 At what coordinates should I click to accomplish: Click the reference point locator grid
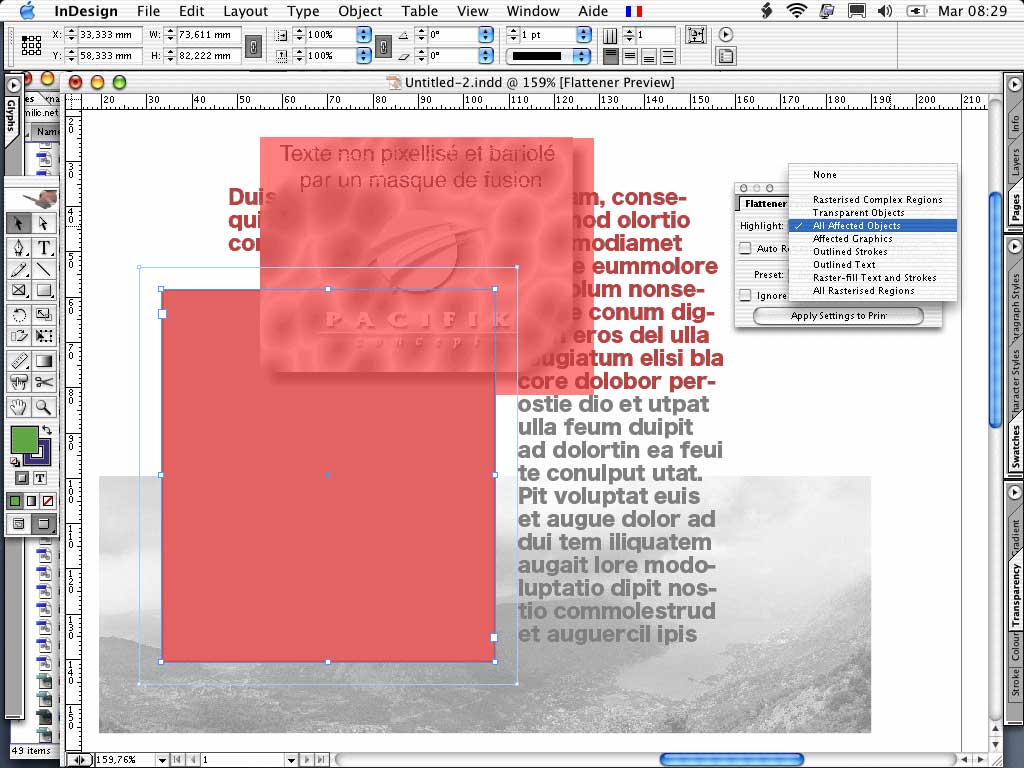coord(31,45)
